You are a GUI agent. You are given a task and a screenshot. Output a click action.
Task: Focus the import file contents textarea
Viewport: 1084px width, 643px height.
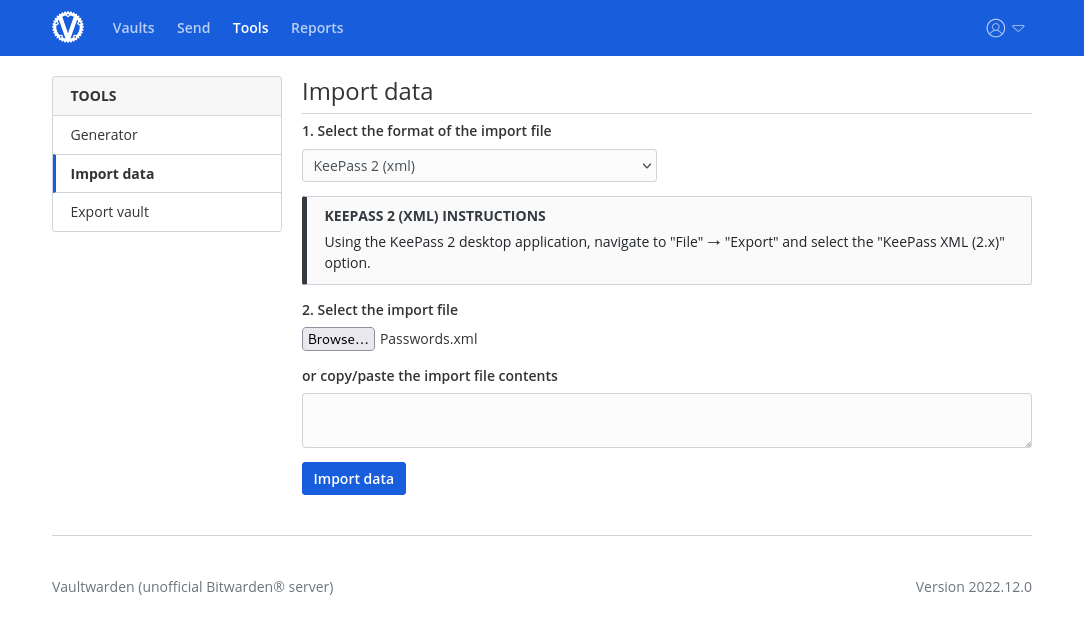click(x=666, y=420)
